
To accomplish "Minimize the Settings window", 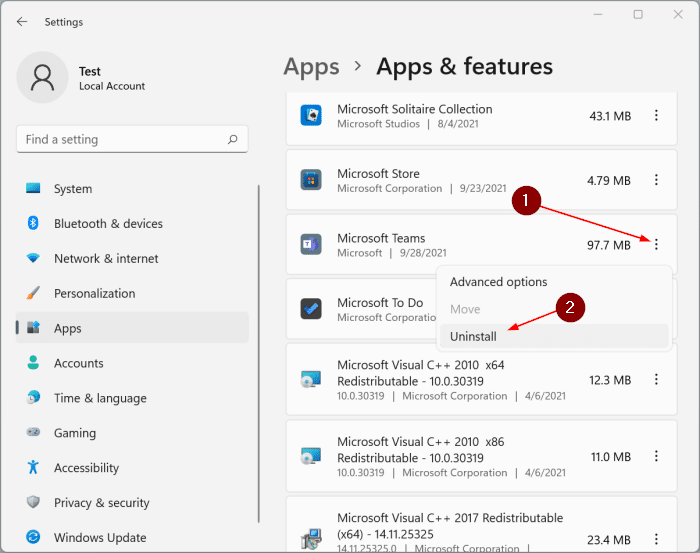I will 598,15.
